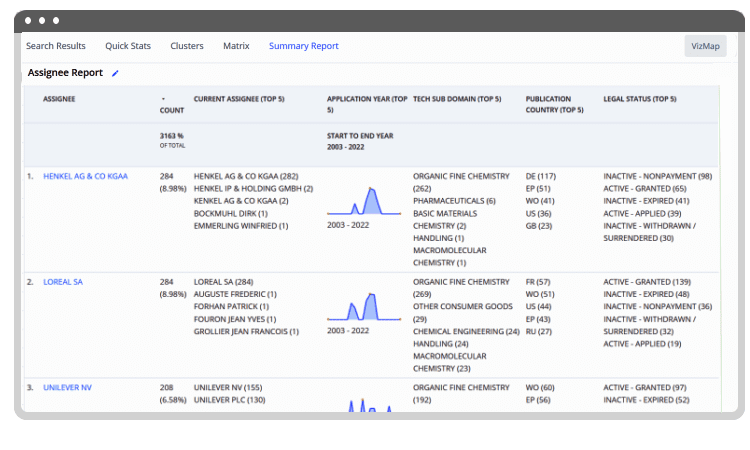Click the ASSIGNEE column header
750x450 pixels.
(x=59, y=99)
